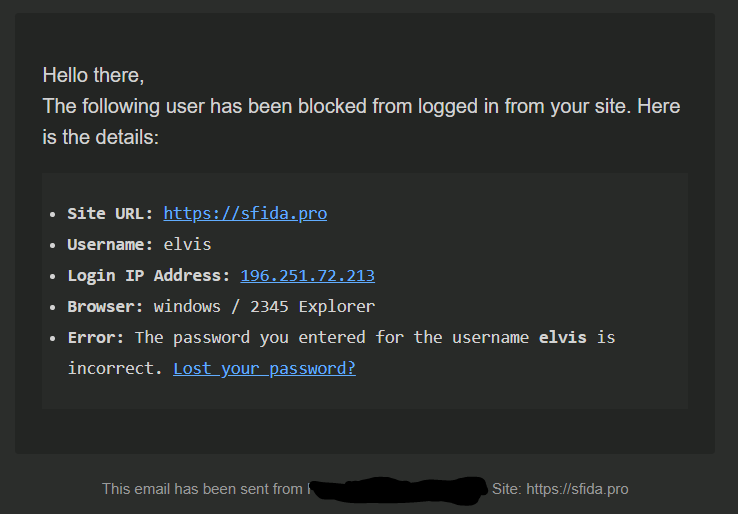
Task: Click the This email has been sent text
Action: [202, 489]
